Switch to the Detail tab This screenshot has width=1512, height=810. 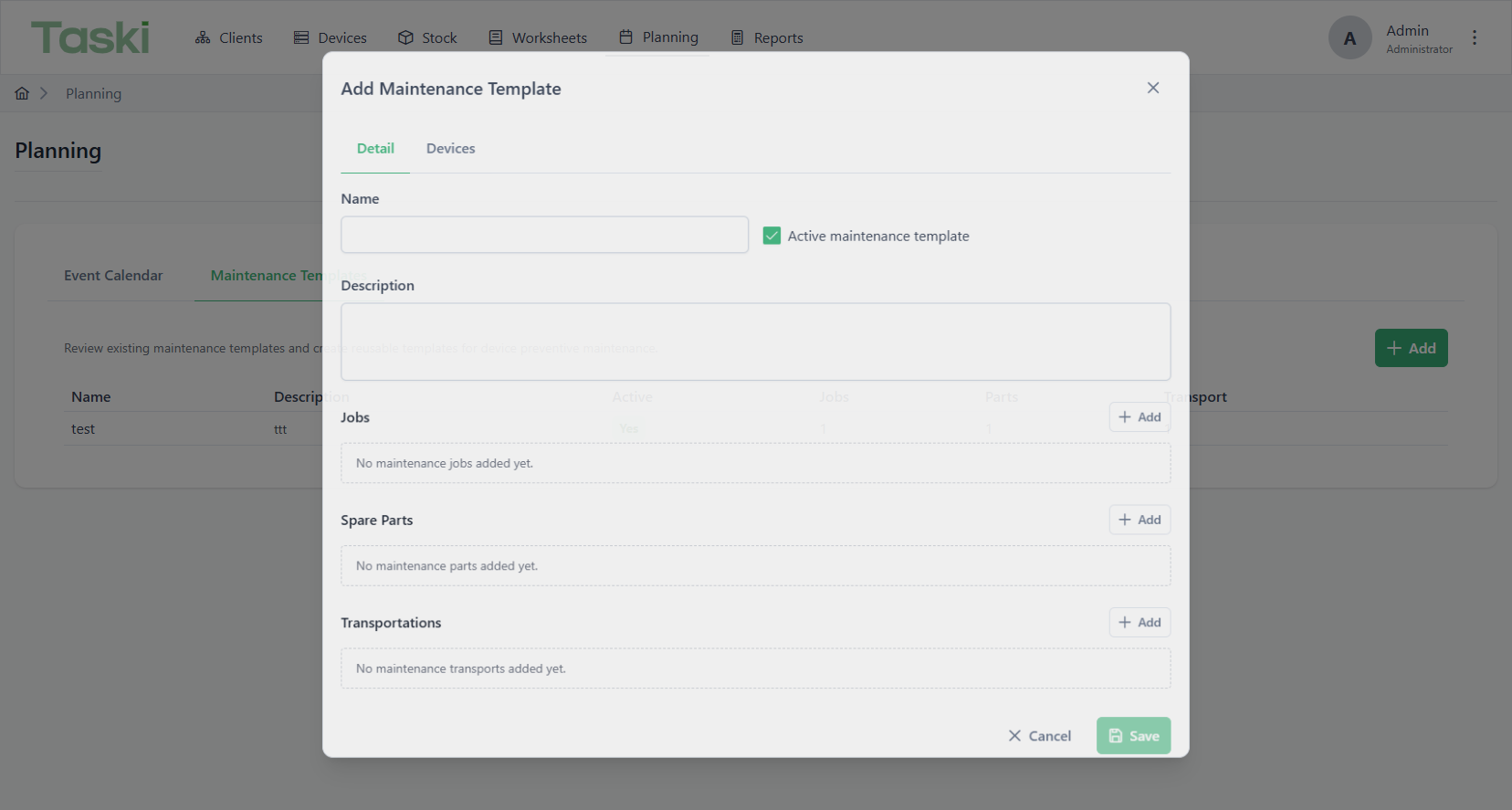tap(375, 148)
